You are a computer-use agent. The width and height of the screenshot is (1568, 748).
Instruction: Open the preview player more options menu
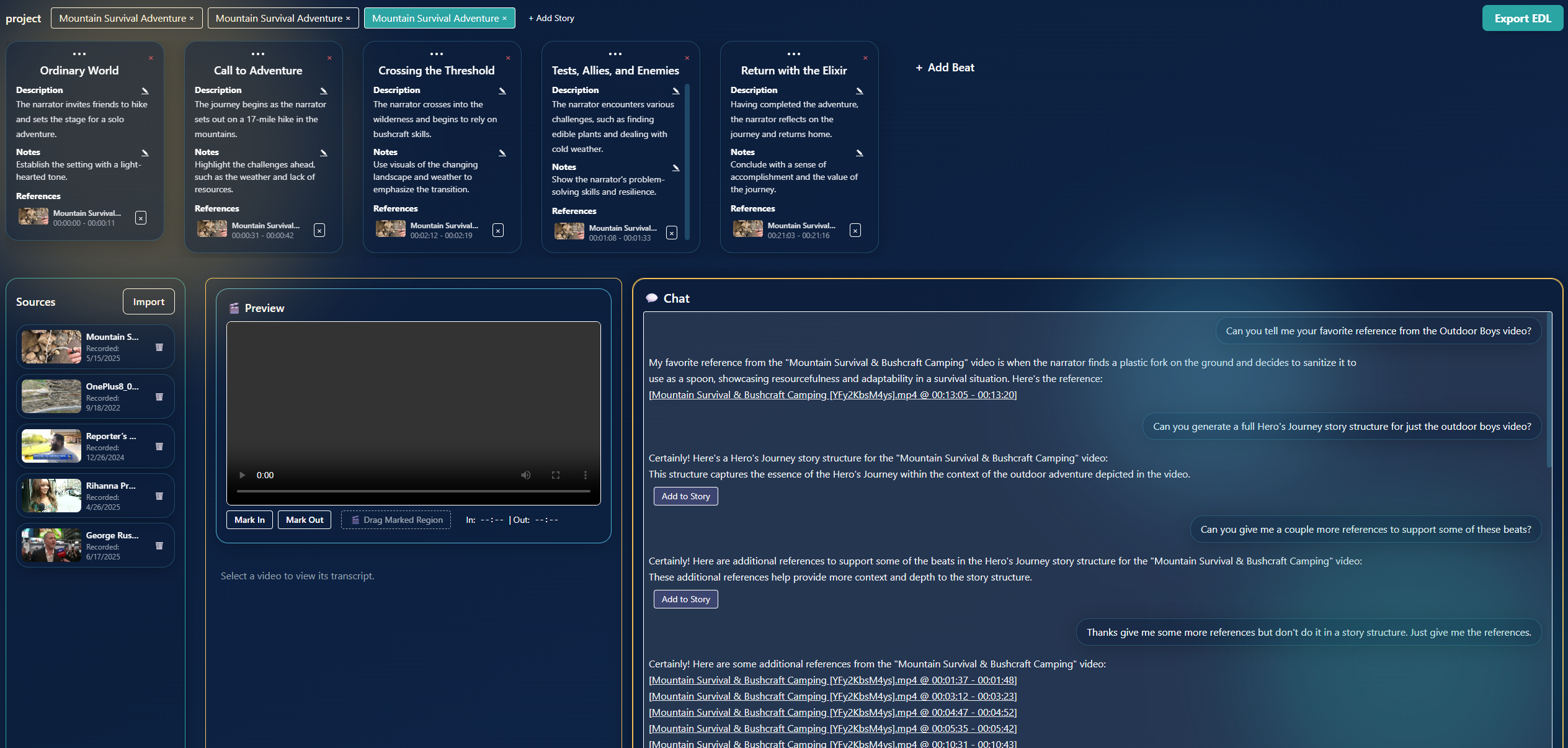pyautogui.click(x=585, y=475)
